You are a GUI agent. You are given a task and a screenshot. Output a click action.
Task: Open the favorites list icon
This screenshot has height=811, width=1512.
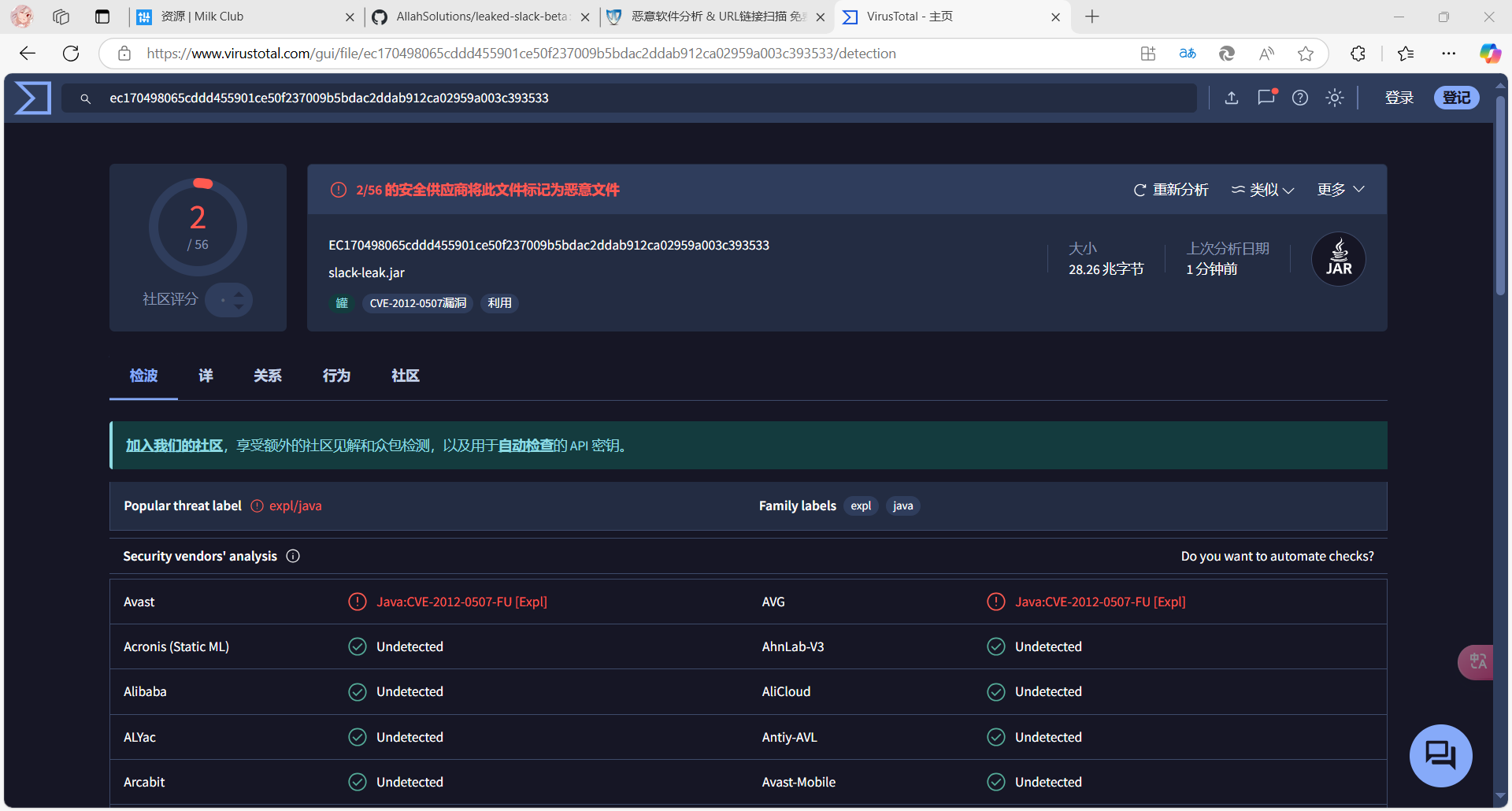click(1406, 53)
